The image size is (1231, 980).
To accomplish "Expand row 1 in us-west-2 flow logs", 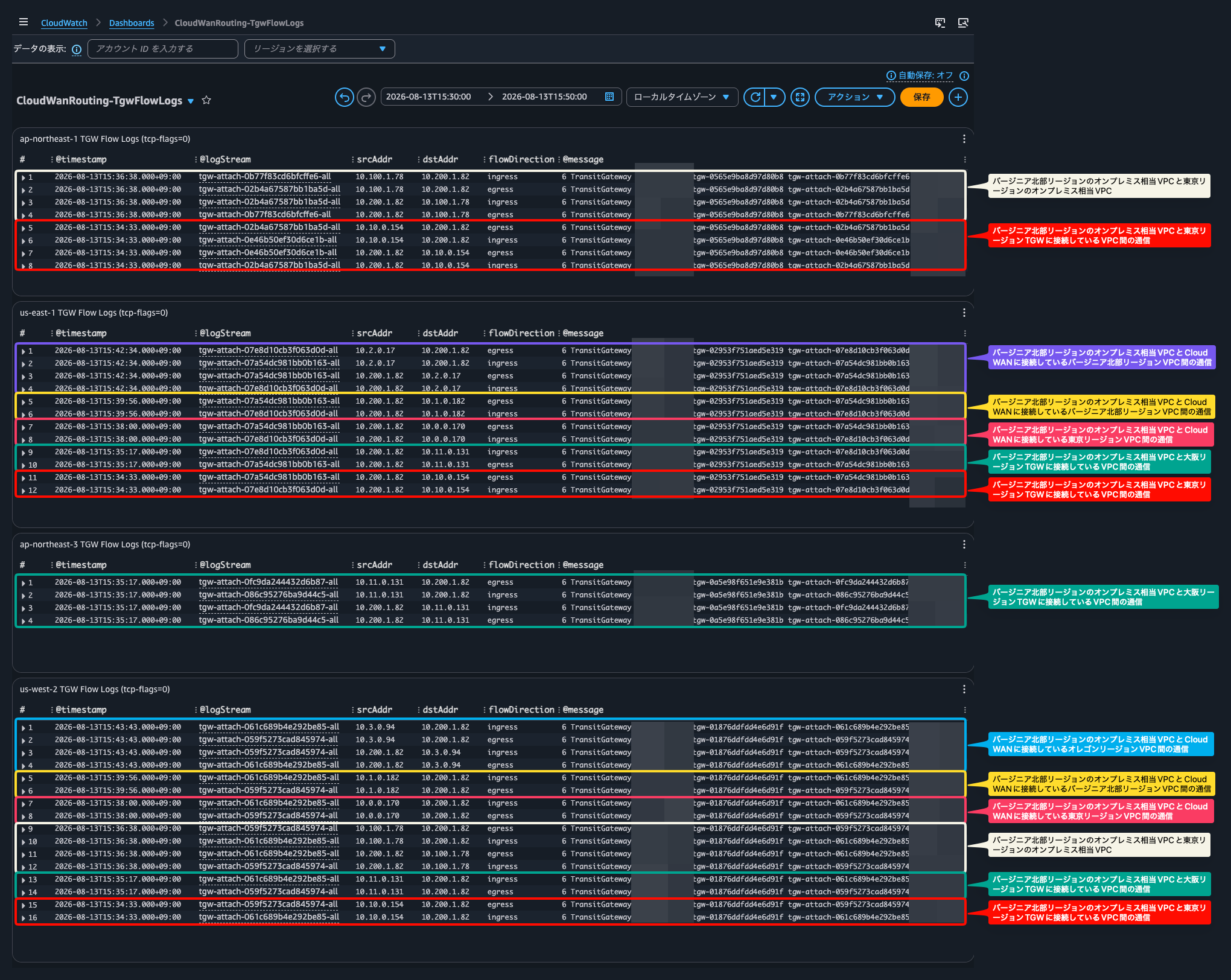I will (x=24, y=728).
